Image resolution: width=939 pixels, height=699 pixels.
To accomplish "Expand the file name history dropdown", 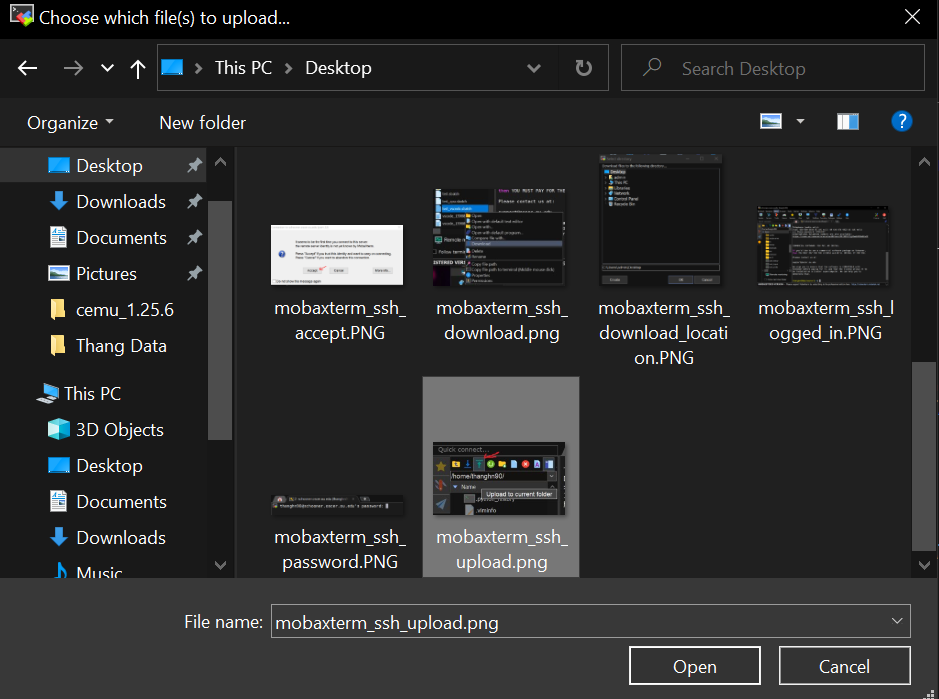I will (896, 621).
